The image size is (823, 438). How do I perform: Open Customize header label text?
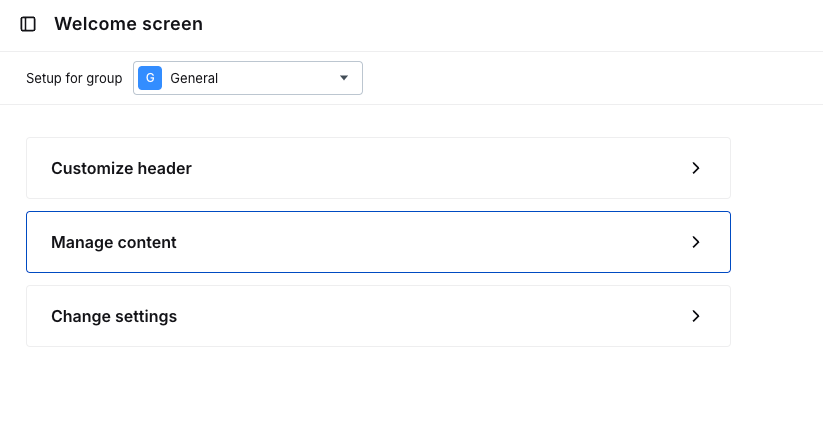click(121, 168)
